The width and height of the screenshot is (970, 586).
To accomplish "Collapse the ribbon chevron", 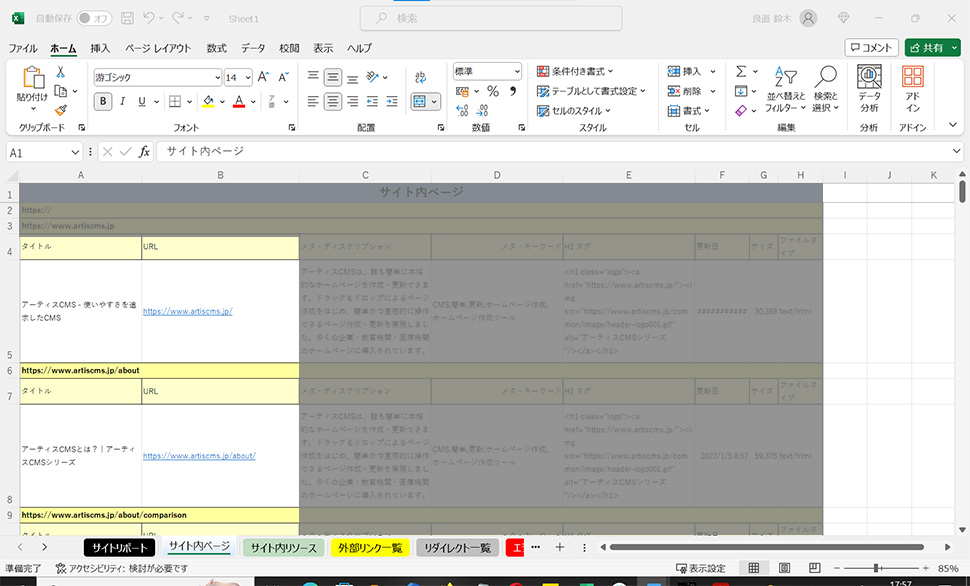I will click(953, 125).
